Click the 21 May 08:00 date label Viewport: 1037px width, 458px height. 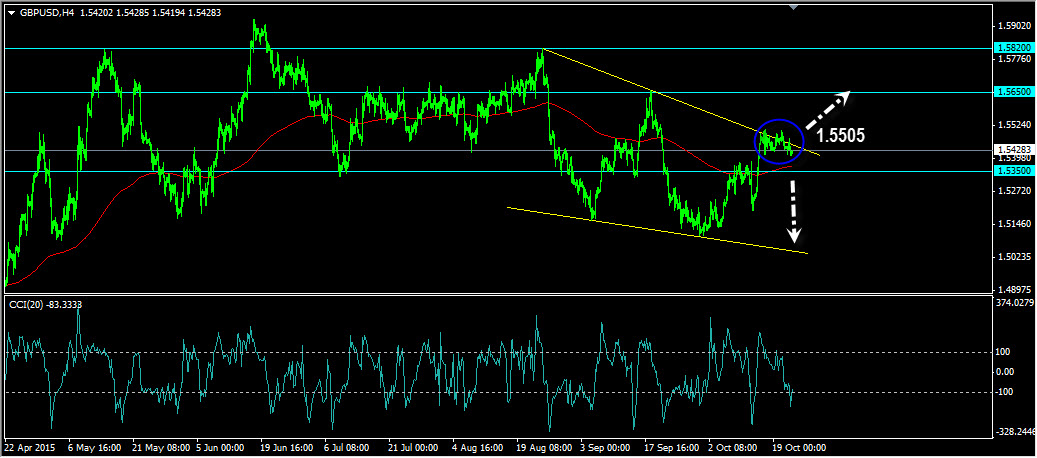(x=161, y=447)
